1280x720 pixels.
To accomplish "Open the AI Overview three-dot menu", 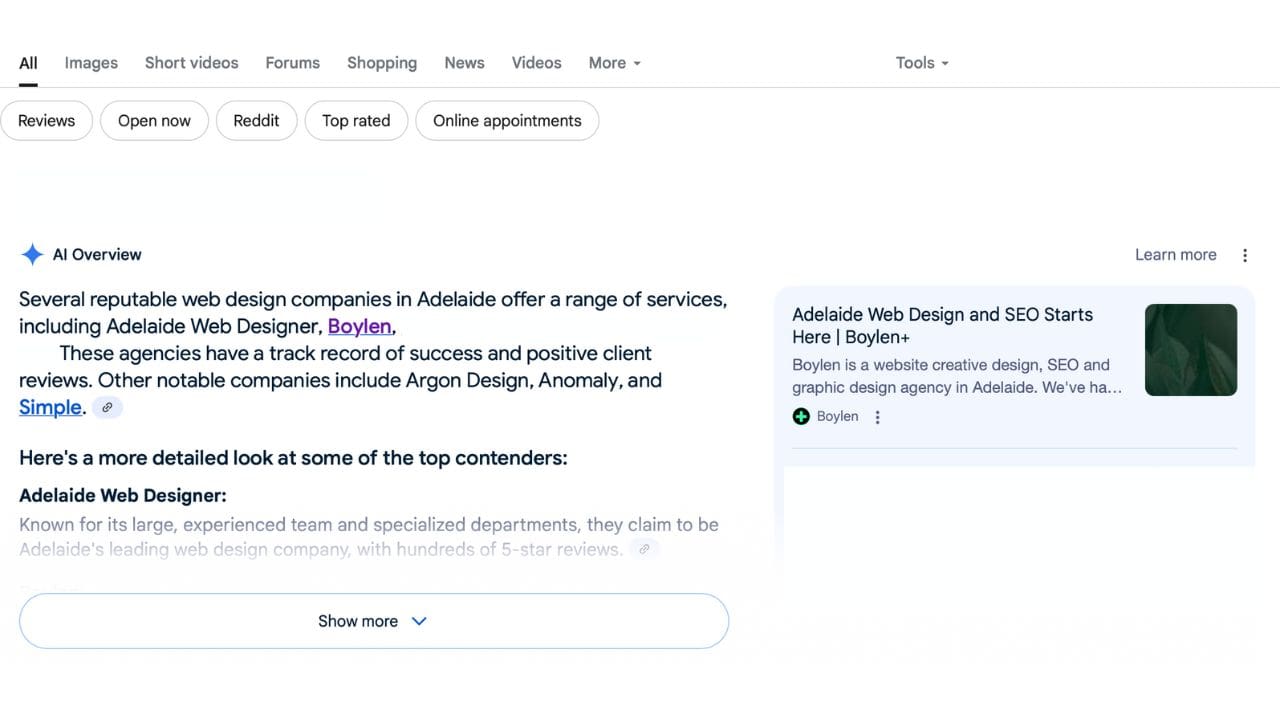I will pyautogui.click(x=1245, y=255).
